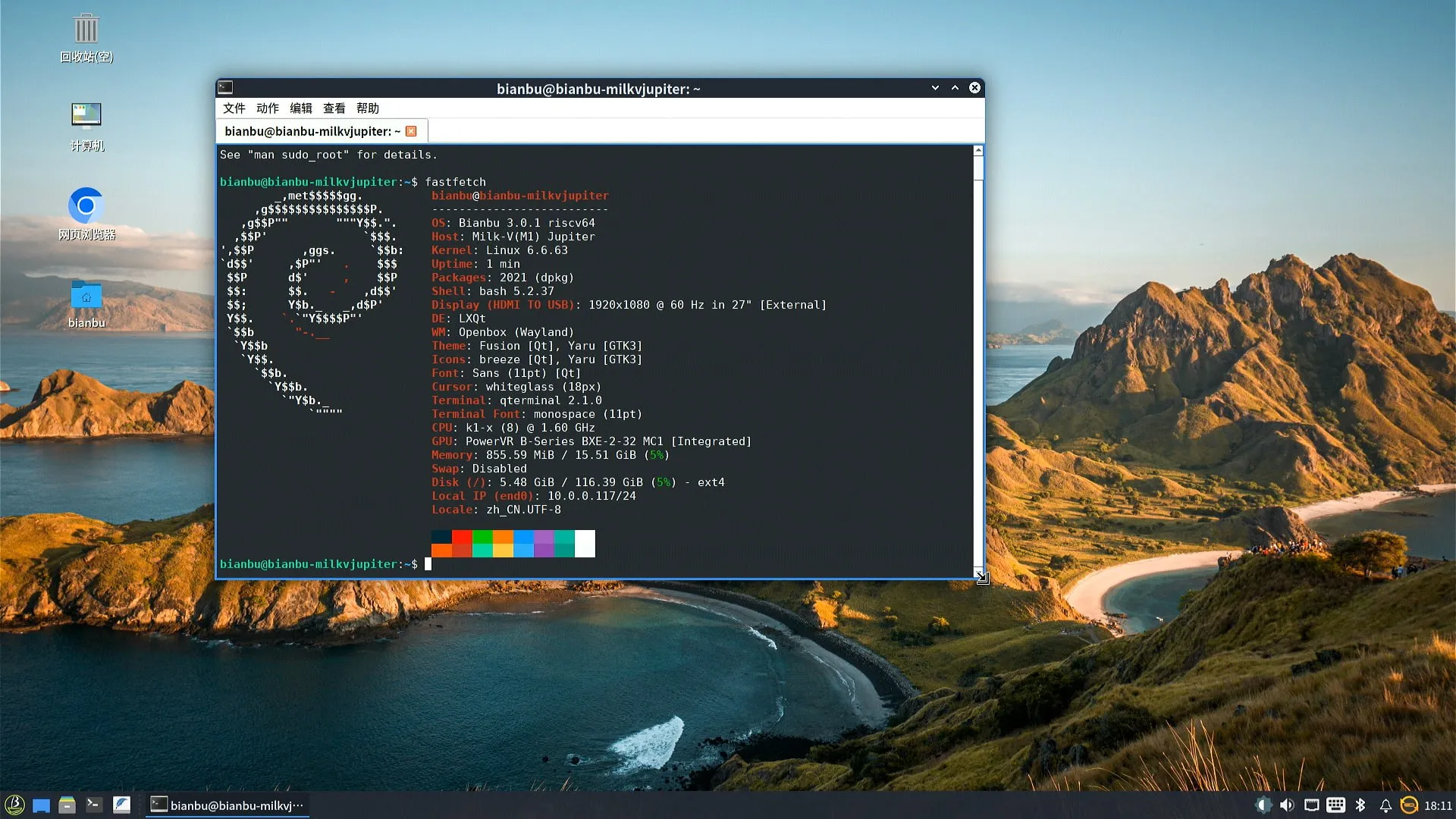Open the wired network tray icon
This screenshot has height=819, width=1456.
[1311, 805]
